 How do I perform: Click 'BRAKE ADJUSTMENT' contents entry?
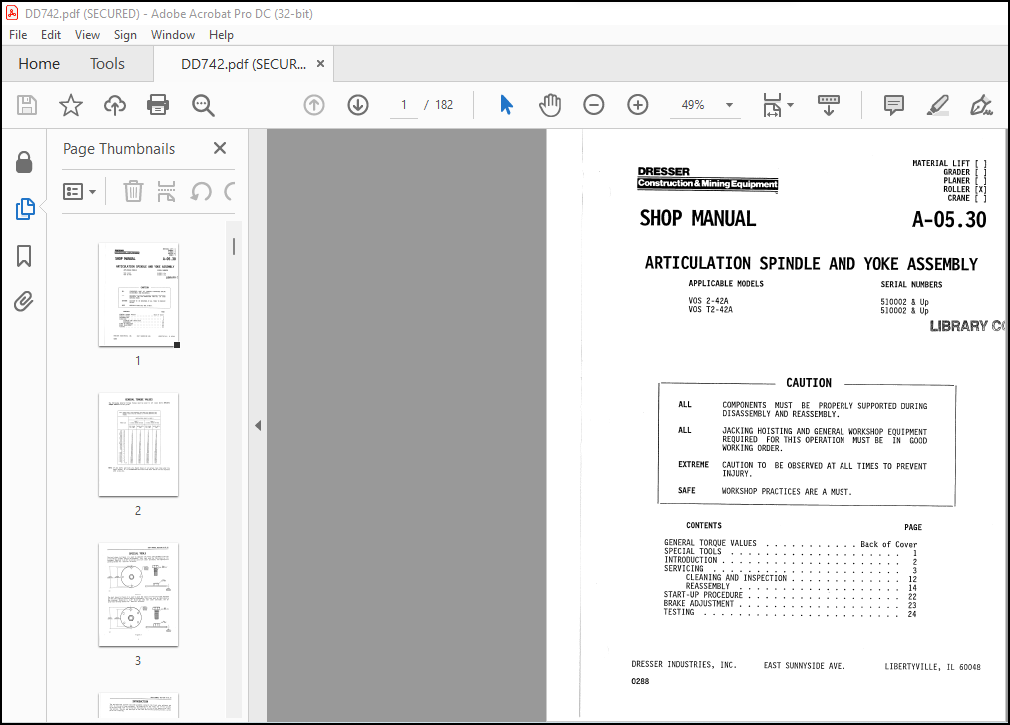698,603
